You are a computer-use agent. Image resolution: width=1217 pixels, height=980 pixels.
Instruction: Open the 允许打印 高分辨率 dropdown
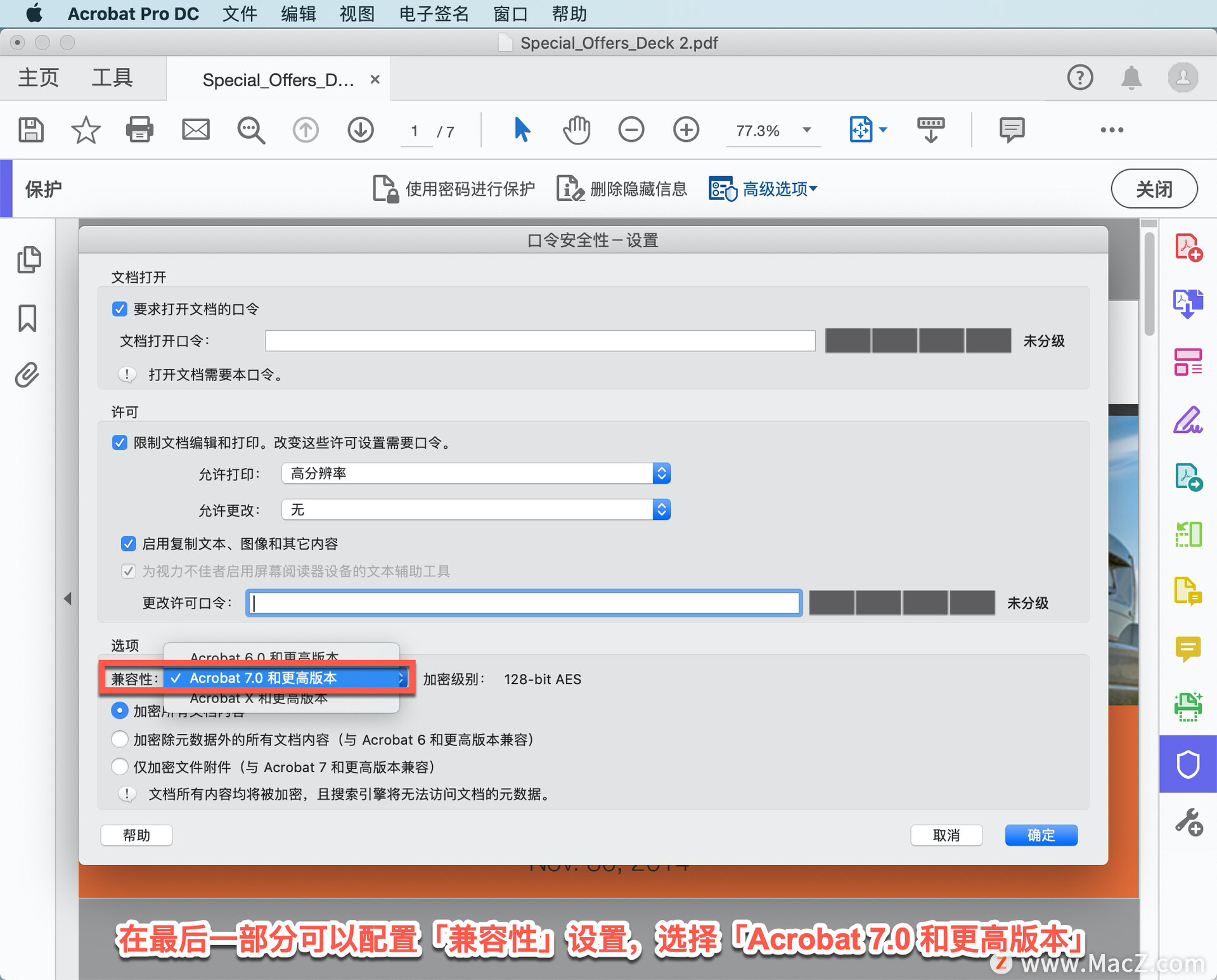476,473
